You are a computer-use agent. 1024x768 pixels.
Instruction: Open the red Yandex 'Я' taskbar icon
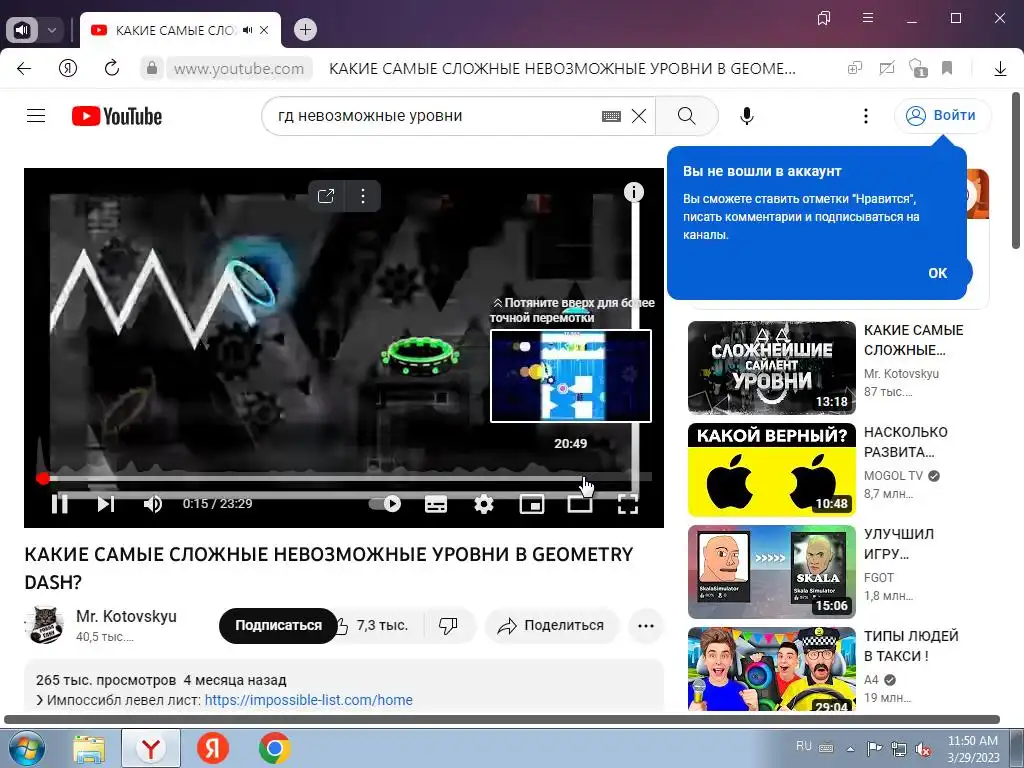click(213, 749)
